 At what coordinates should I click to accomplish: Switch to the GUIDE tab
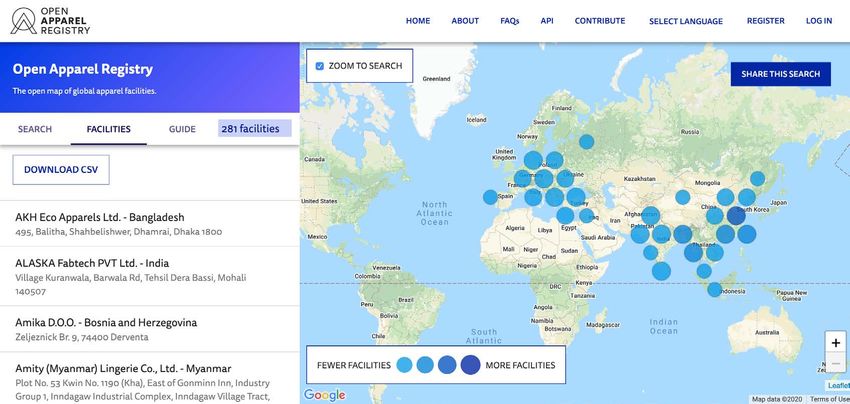click(x=182, y=129)
